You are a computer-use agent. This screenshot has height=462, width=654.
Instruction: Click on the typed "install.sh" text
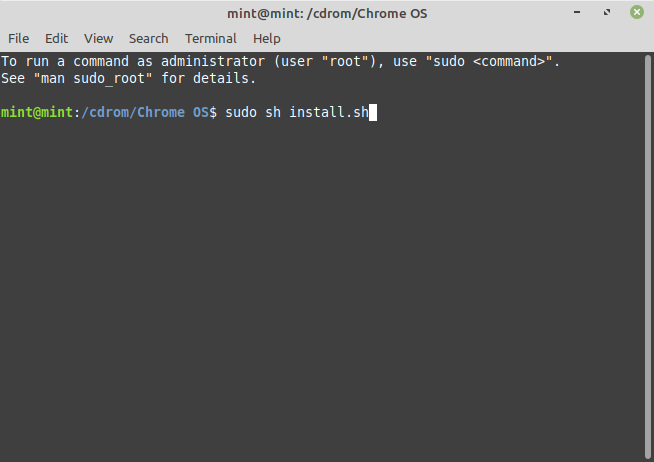pos(329,112)
